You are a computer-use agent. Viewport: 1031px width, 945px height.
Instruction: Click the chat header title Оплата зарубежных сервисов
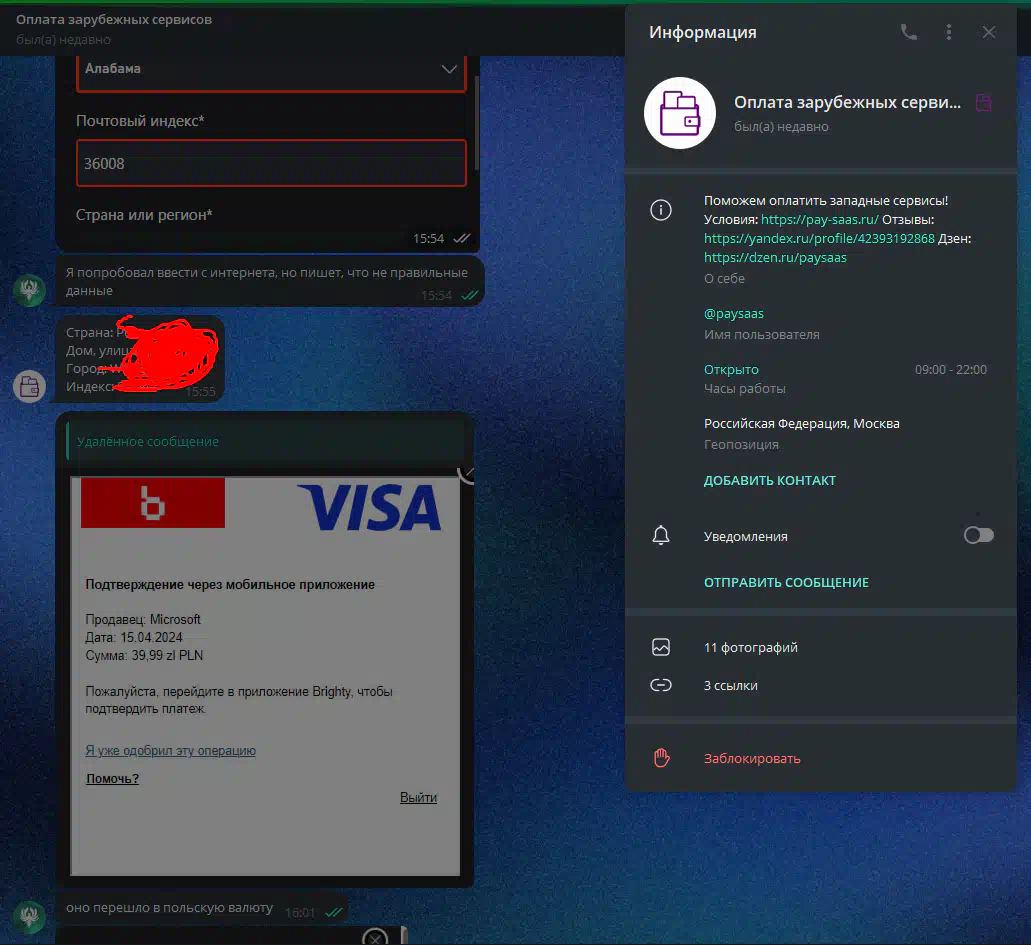click(x=114, y=20)
